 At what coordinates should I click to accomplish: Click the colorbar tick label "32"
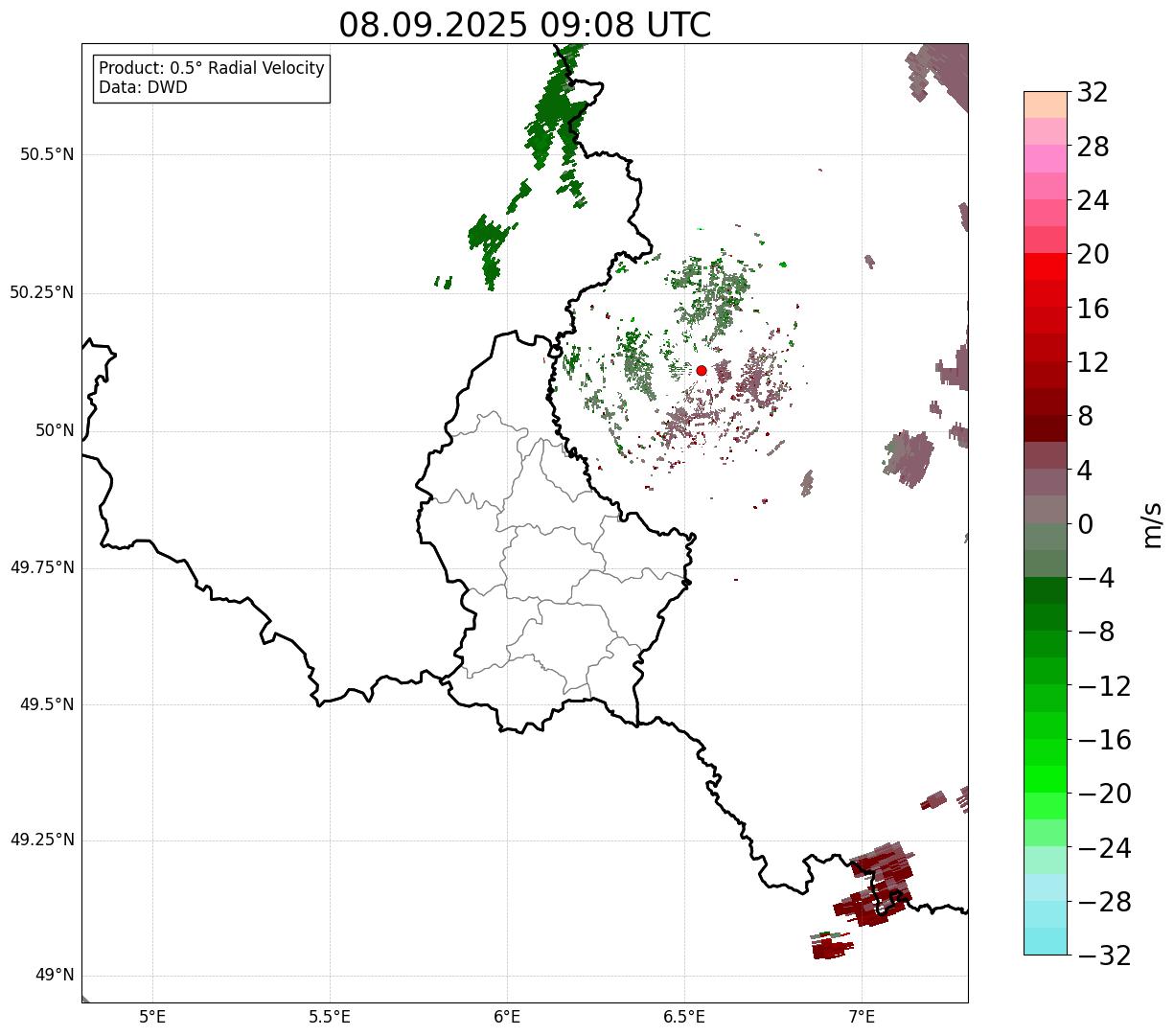pyautogui.click(x=1093, y=93)
